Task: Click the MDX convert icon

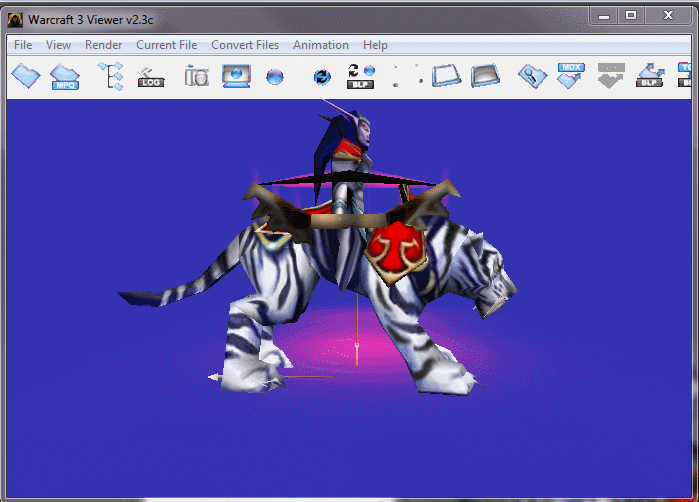Action: (571, 76)
